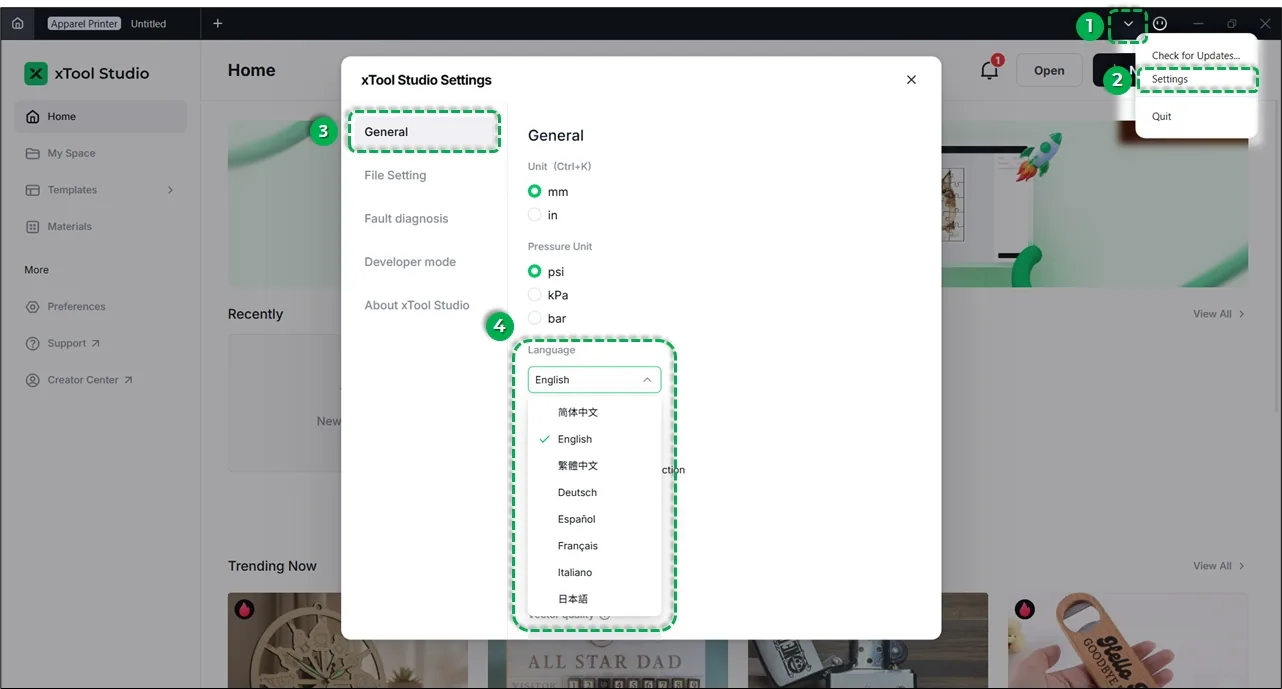The height and width of the screenshot is (689, 1282).
Task: Select the mm unit radio button
Action: [x=535, y=191]
